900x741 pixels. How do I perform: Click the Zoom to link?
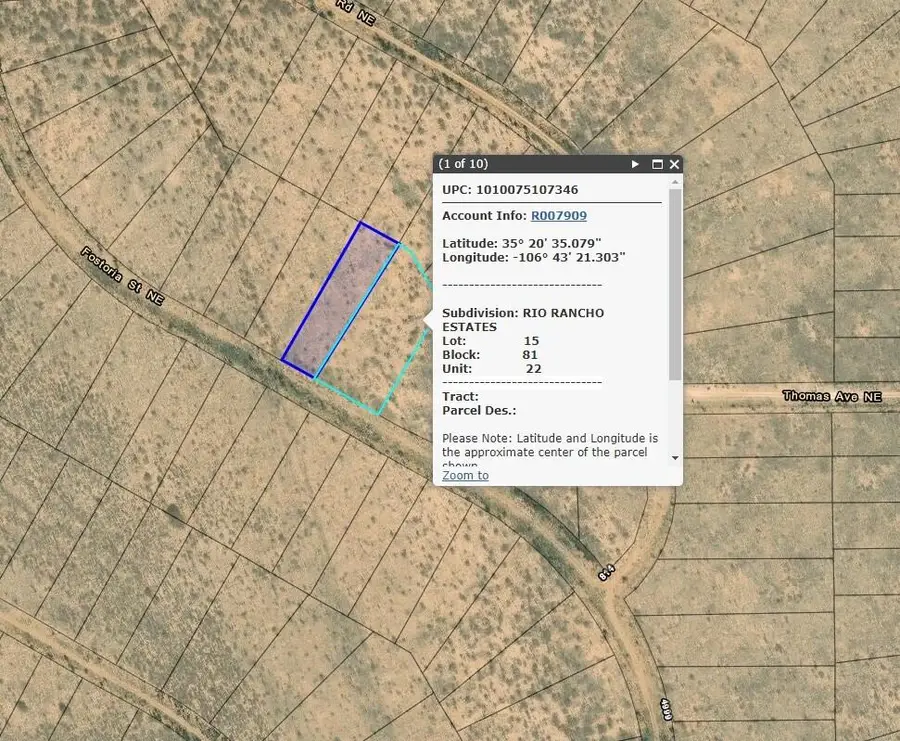point(464,475)
